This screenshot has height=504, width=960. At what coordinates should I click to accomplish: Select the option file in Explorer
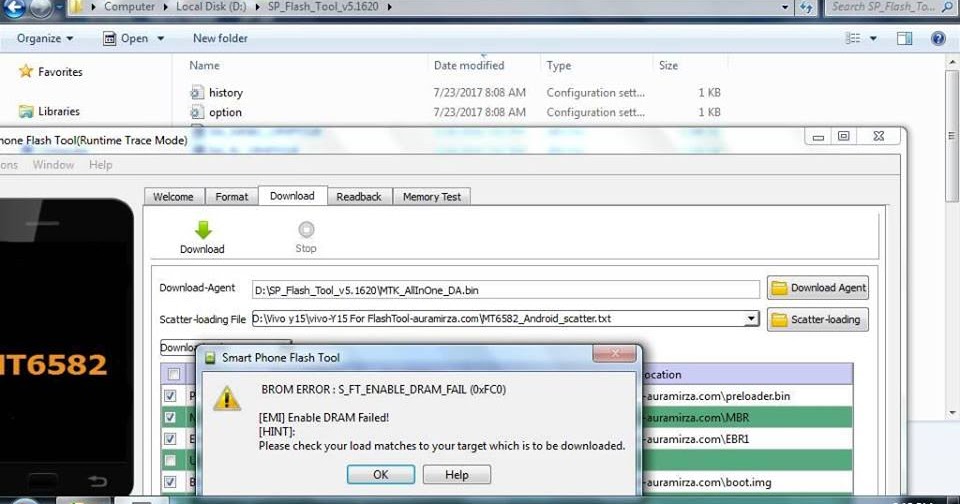225,112
